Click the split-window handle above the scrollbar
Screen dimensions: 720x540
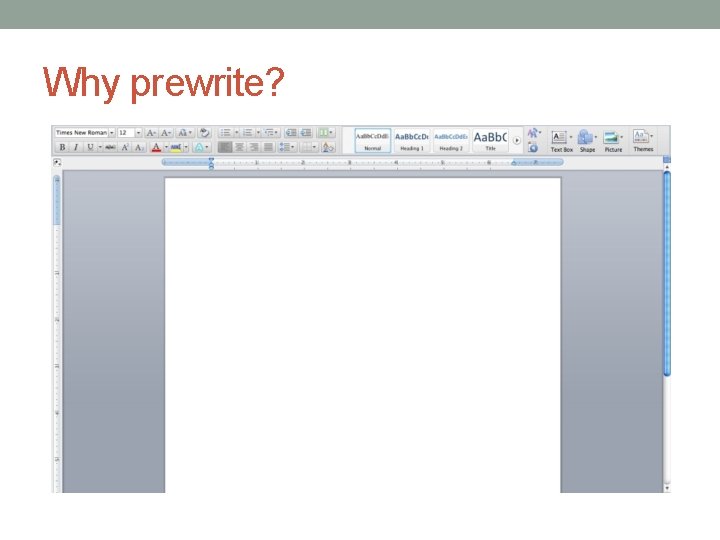pos(667,159)
